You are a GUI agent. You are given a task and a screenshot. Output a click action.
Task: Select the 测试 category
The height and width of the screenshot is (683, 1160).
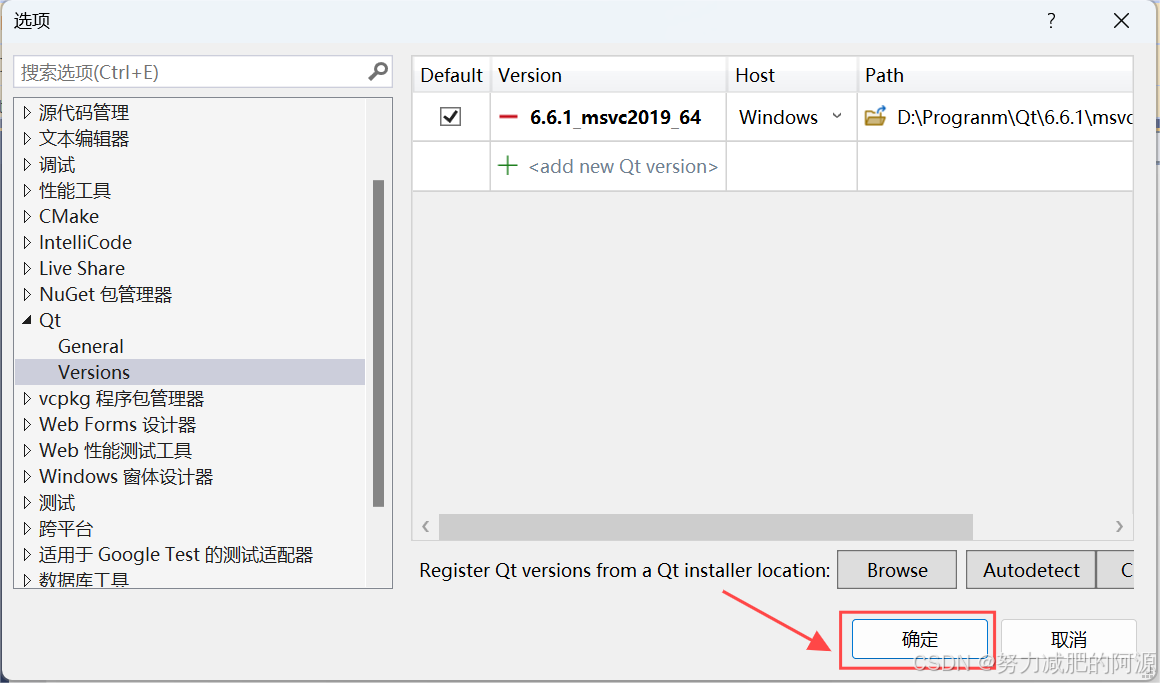(57, 502)
